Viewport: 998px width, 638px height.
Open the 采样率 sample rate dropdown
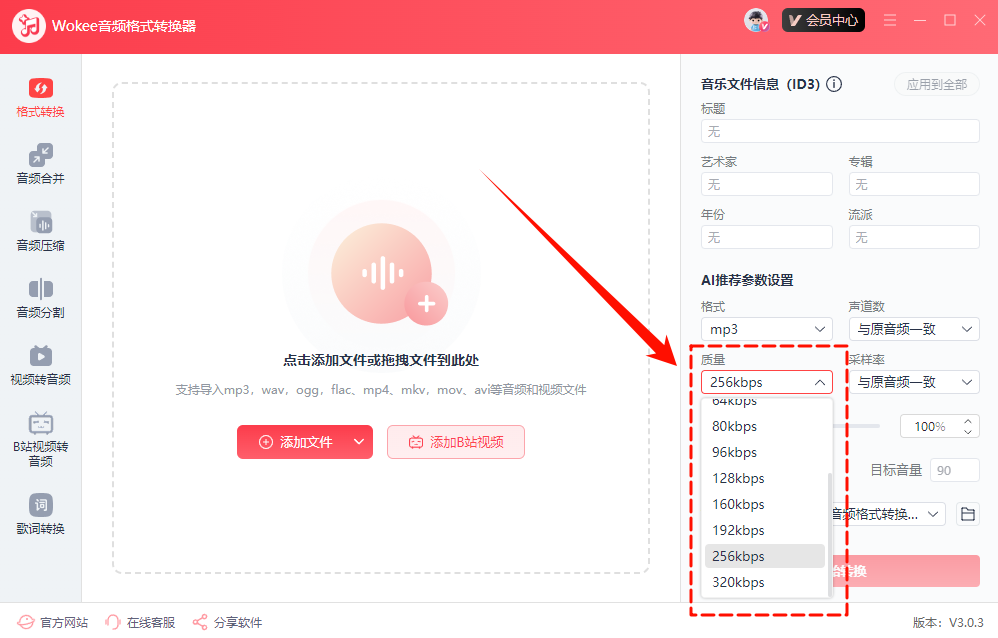pyautogui.click(x=913, y=382)
